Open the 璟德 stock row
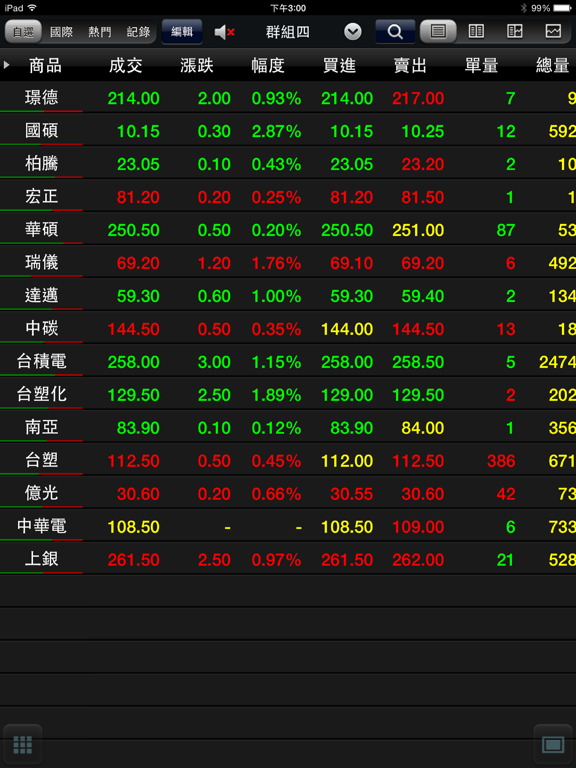The width and height of the screenshot is (576, 768). [x=288, y=97]
